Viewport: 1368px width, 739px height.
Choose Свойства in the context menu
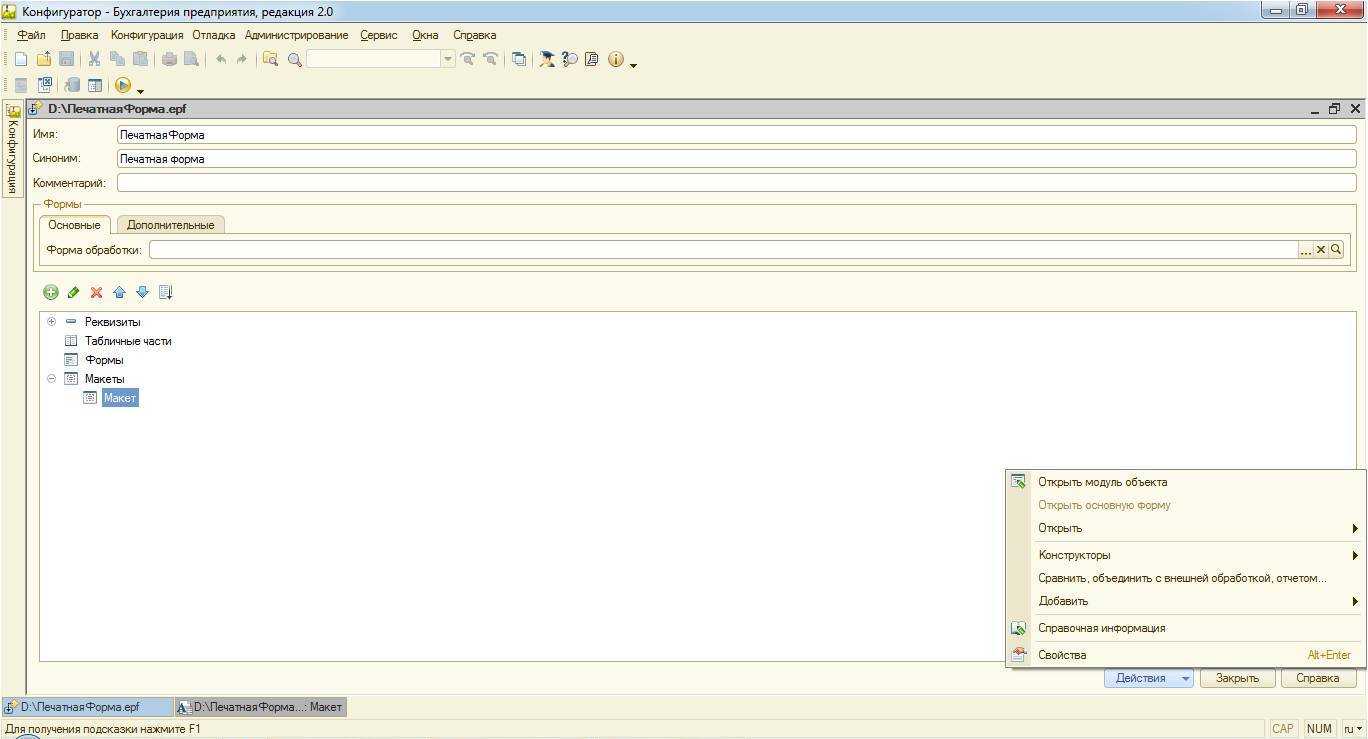click(x=1062, y=655)
